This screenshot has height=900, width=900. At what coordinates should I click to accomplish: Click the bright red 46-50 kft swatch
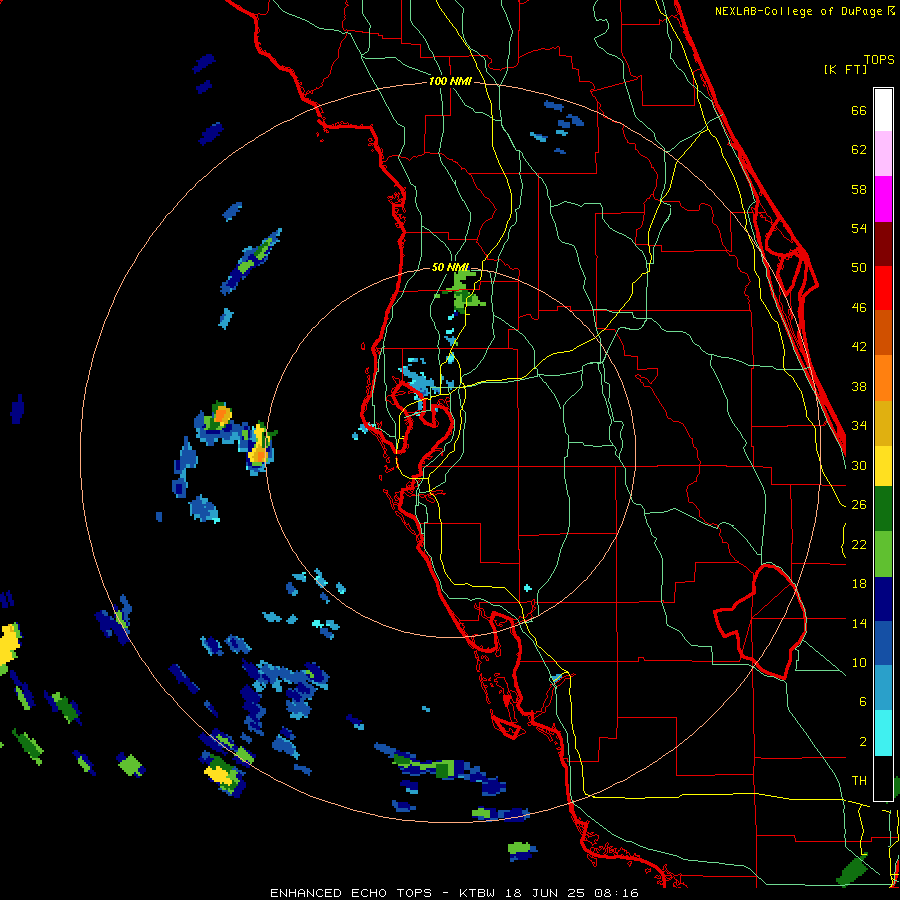[x=883, y=288]
